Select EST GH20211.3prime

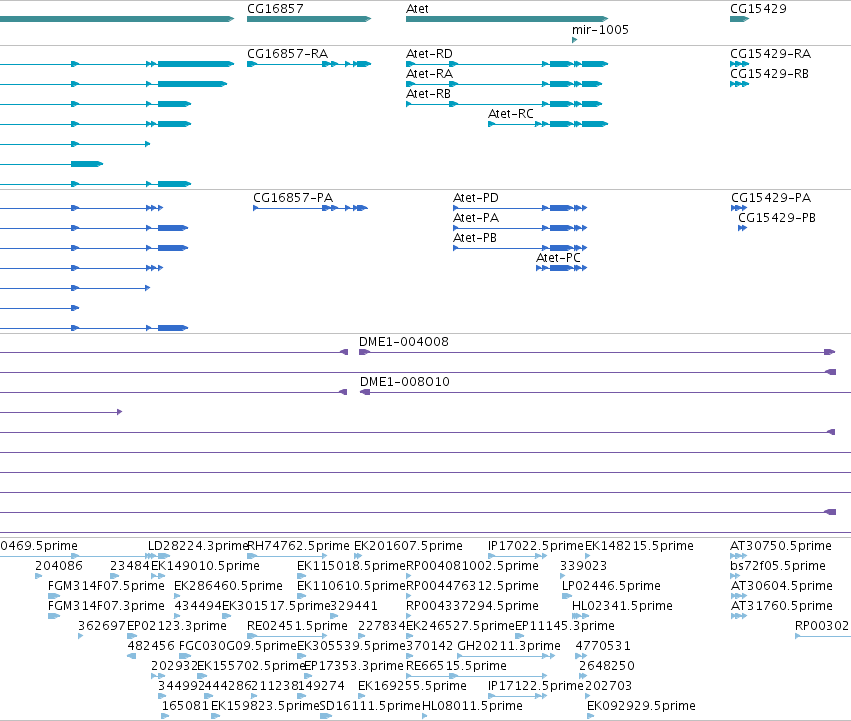[509, 646]
